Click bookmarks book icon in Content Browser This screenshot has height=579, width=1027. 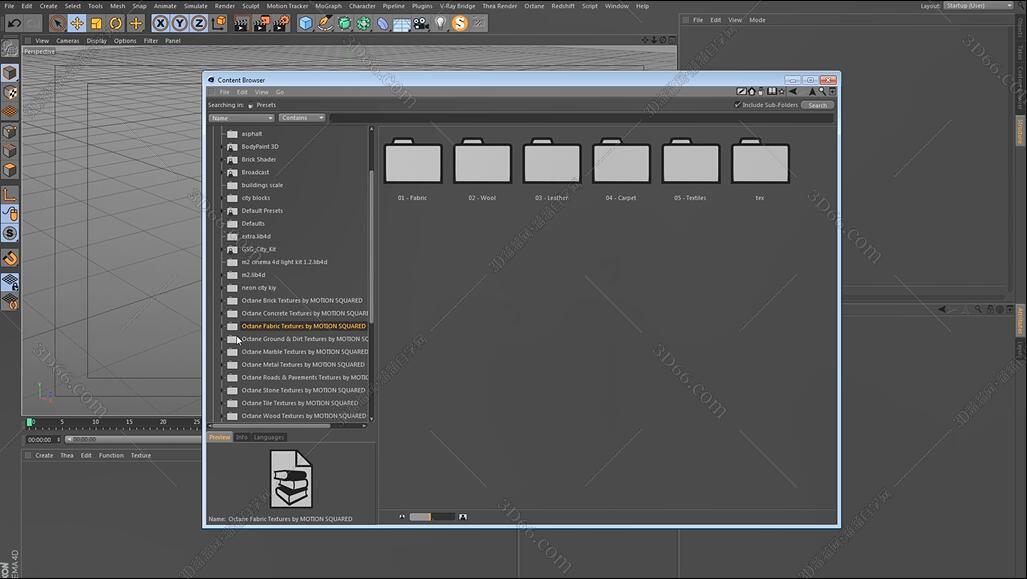[772, 92]
